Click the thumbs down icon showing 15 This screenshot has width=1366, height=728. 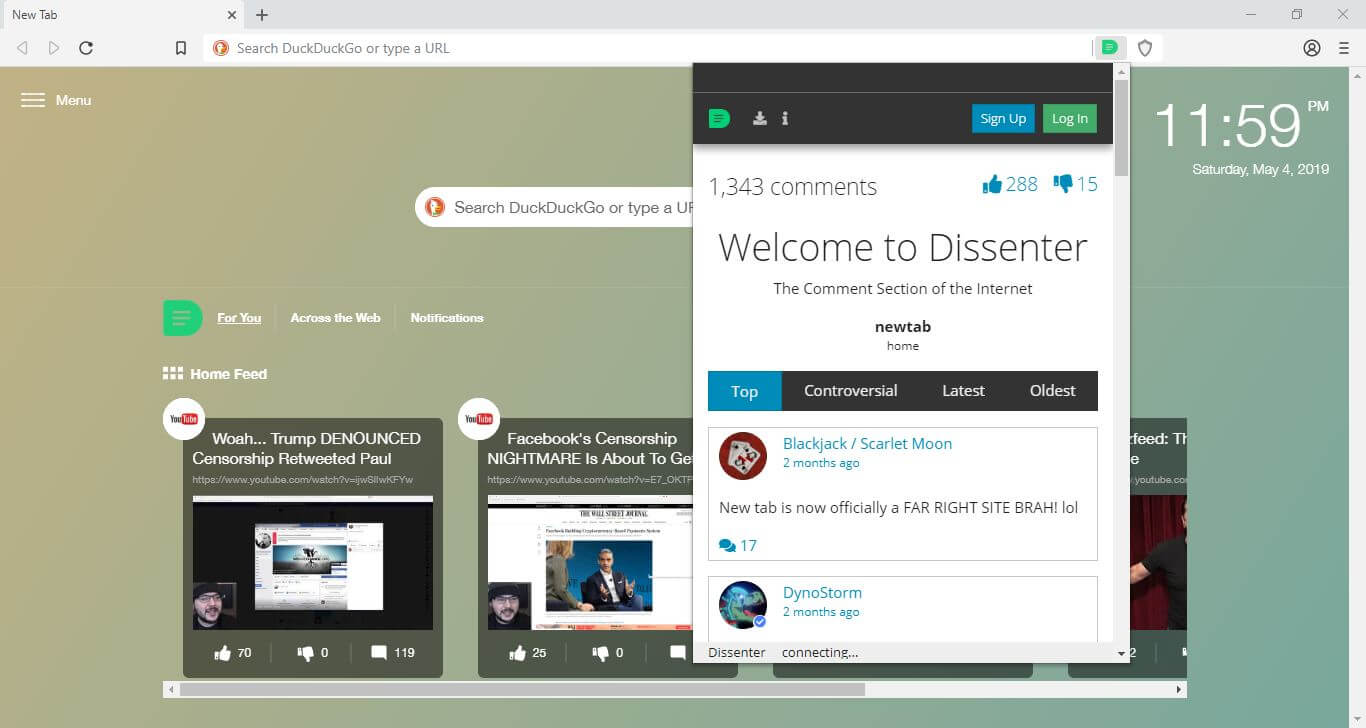click(1063, 184)
